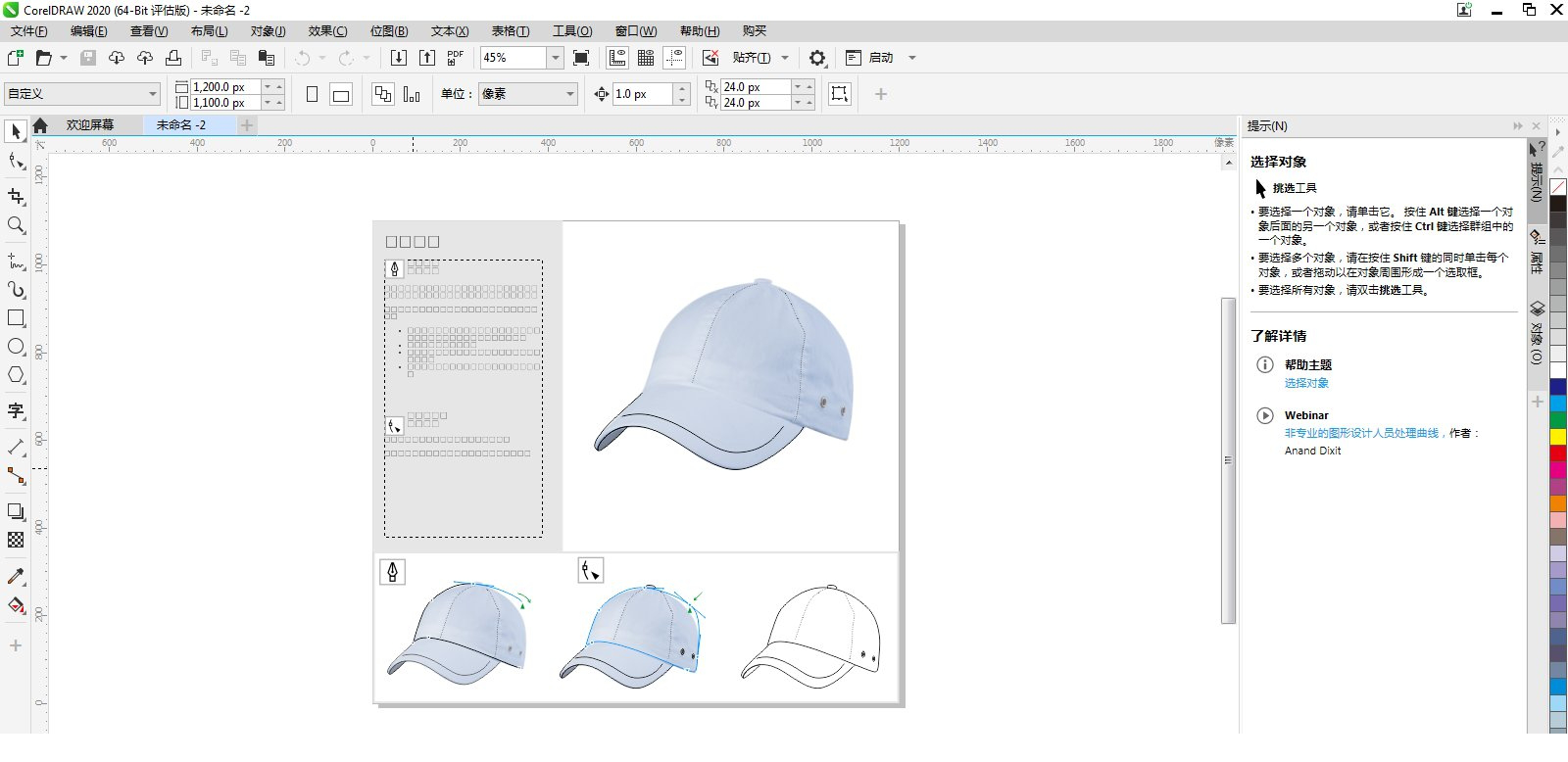
Task: Select the Interactive Fill tool
Action: click(16, 605)
